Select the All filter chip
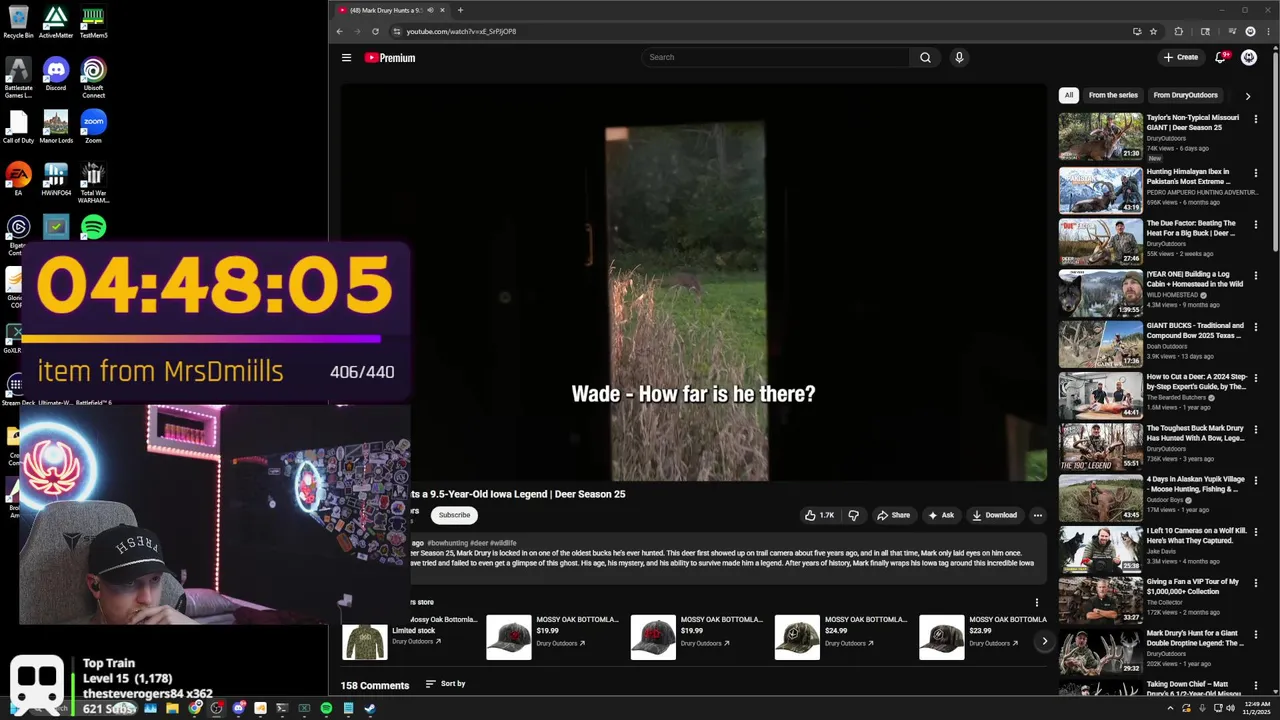 1069,95
